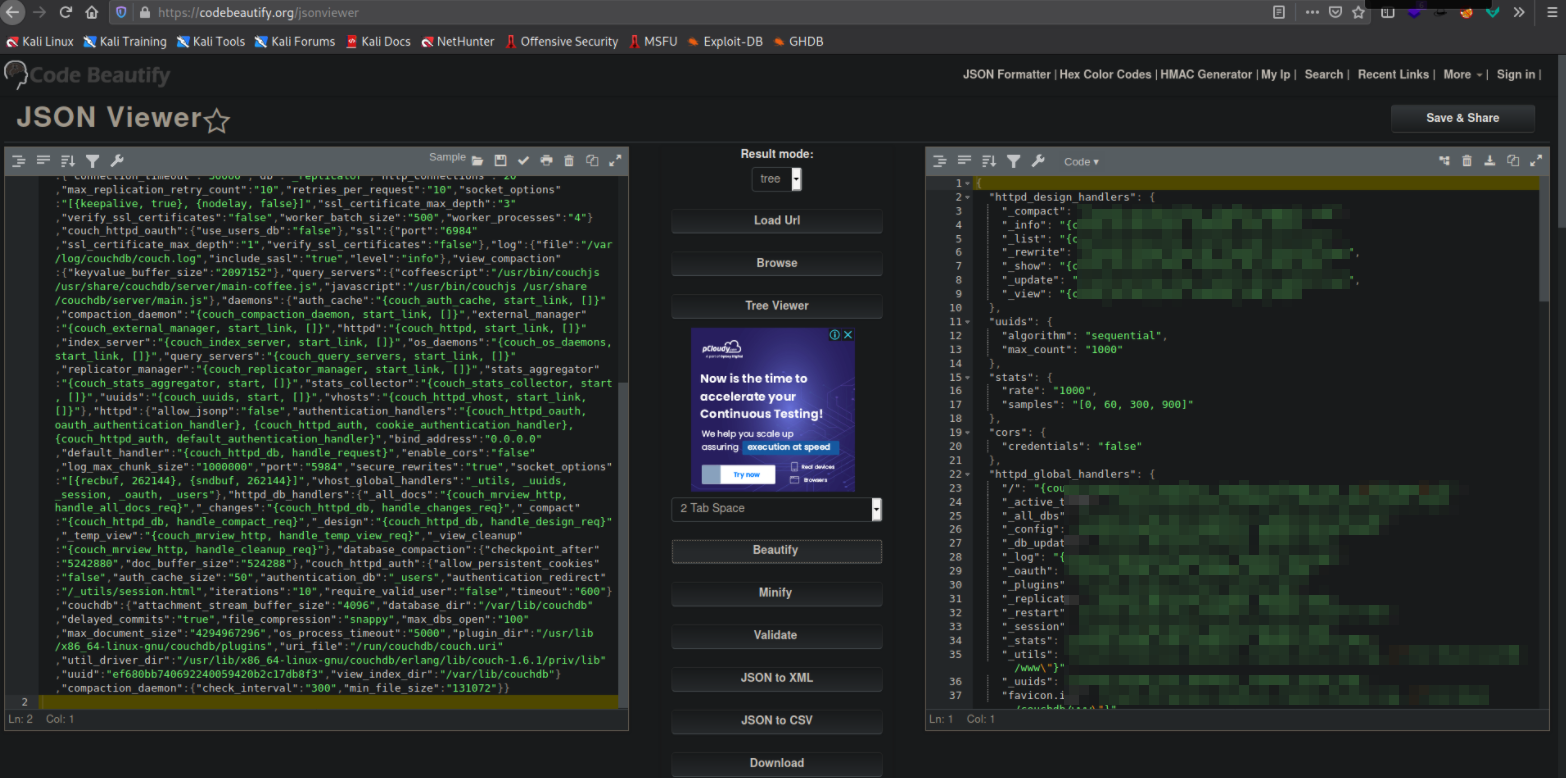Click the copy icon in right output toolbar
Screen dimensions: 1566x778
1513,161
